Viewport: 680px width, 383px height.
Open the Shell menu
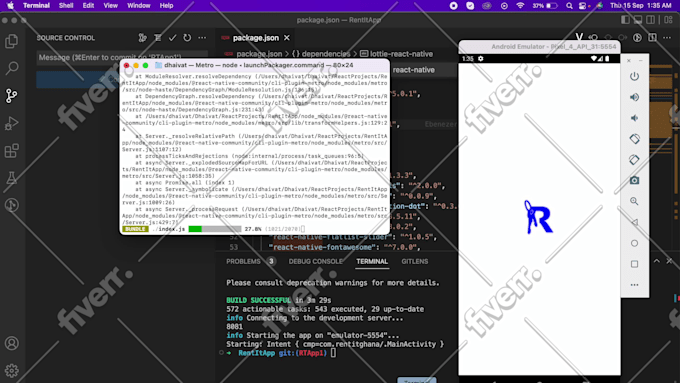tap(66, 6)
